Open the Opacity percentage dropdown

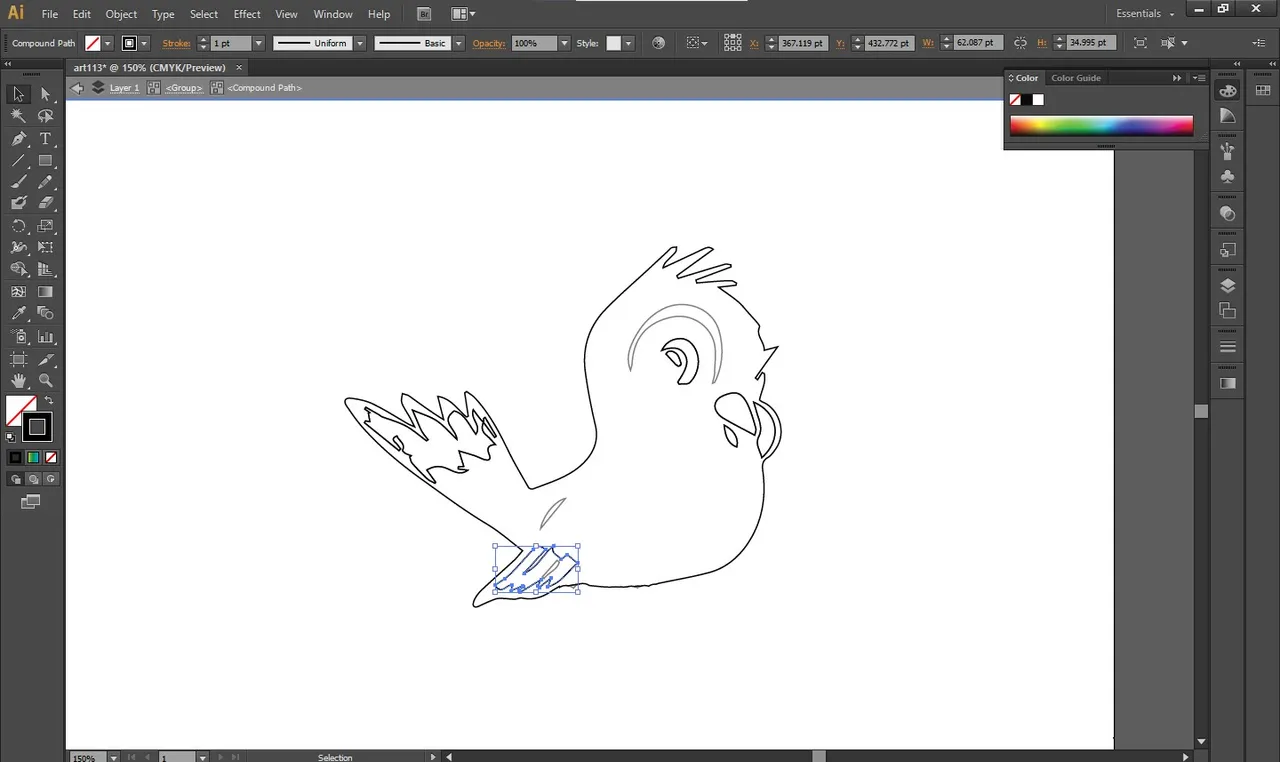(x=564, y=43)
